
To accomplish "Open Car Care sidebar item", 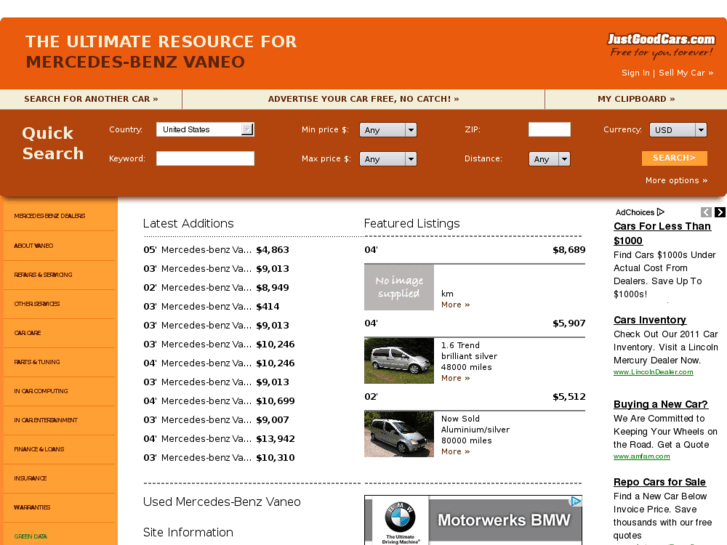I will tap(27, 333).
